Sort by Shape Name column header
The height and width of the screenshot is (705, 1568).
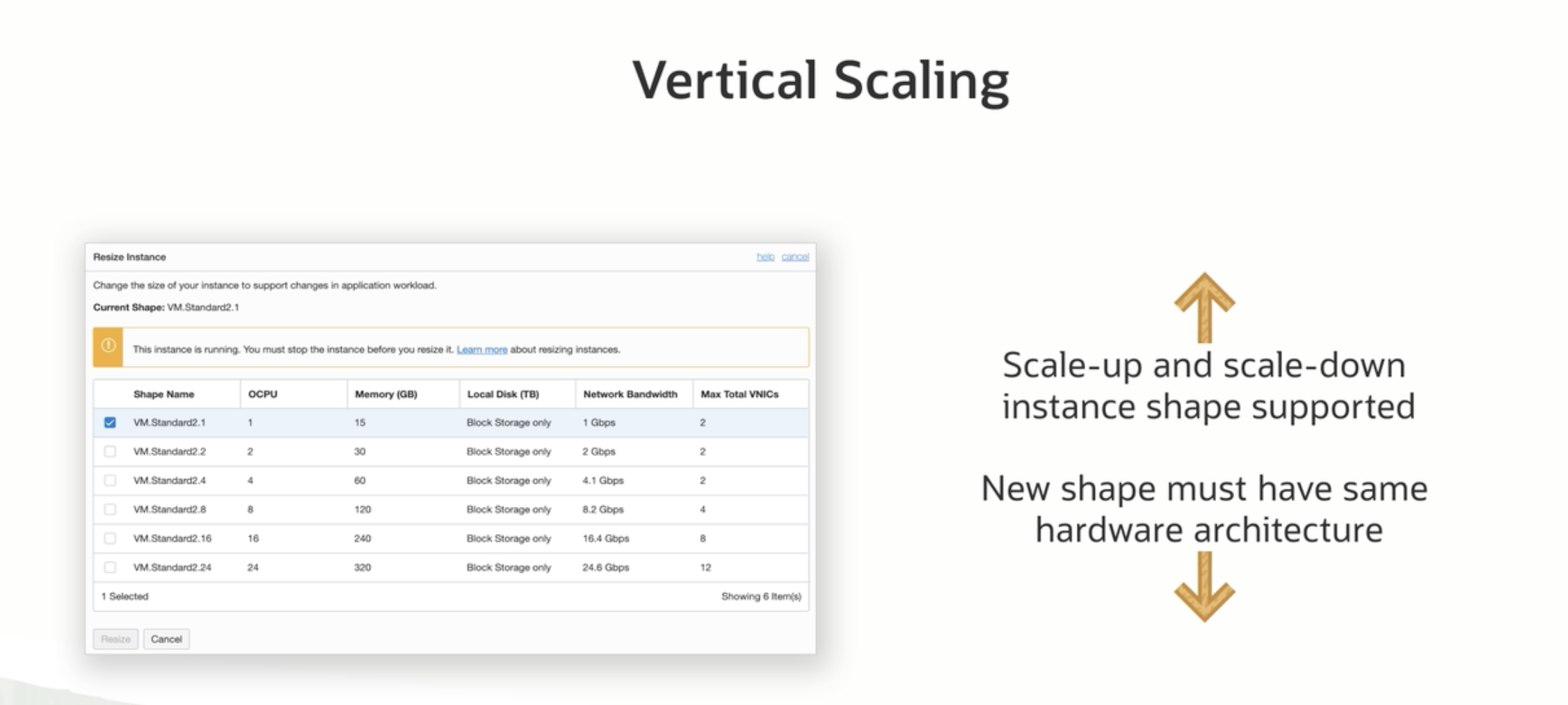coord(163,394)
